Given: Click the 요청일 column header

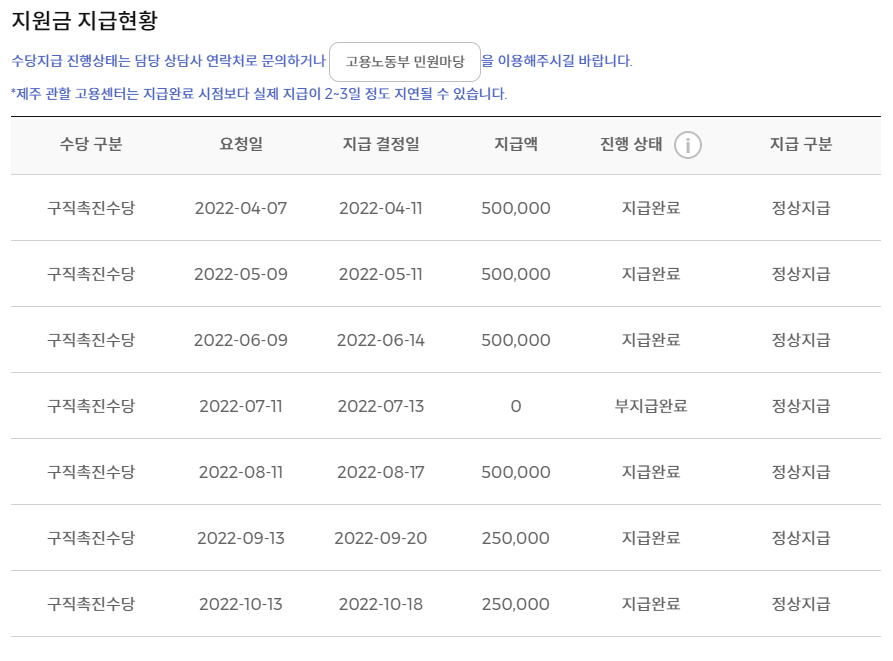Looking at the screenshot, I should (x=243, y=144).
